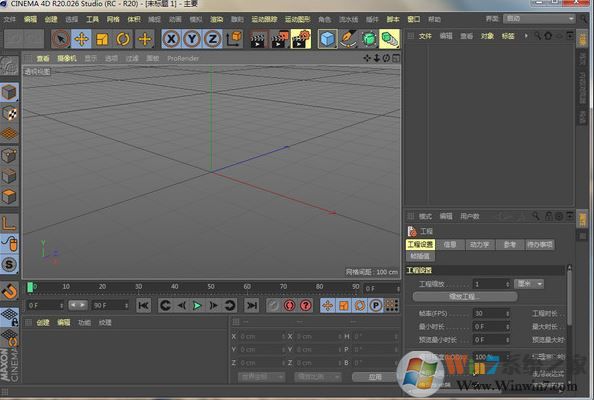Image resolution: width=594 pixels, height=400 pixels.
Task: Click the 90 F end frame field
Action: [x=111, y=305]
